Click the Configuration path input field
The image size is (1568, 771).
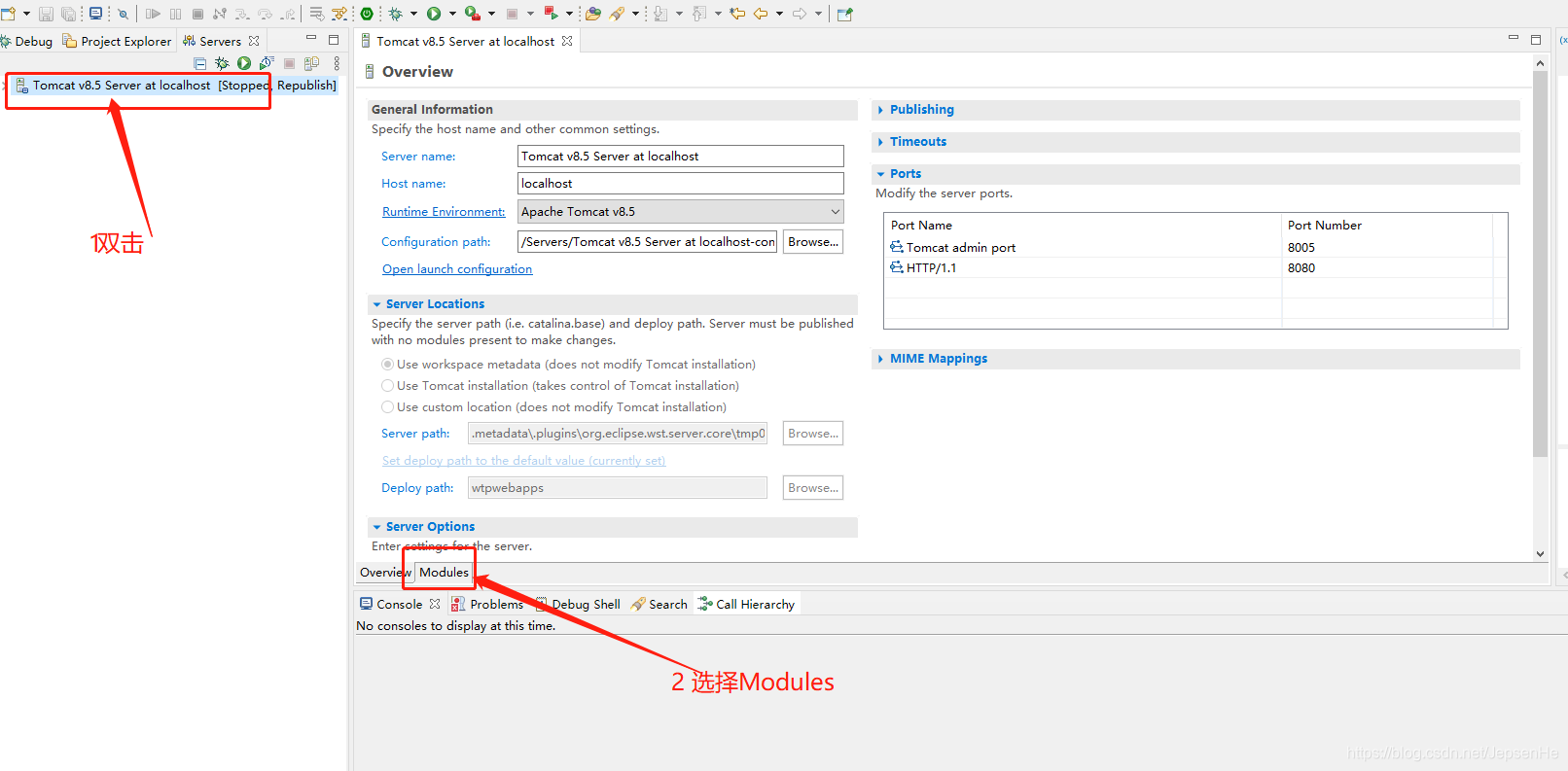[x=647, y=242]
